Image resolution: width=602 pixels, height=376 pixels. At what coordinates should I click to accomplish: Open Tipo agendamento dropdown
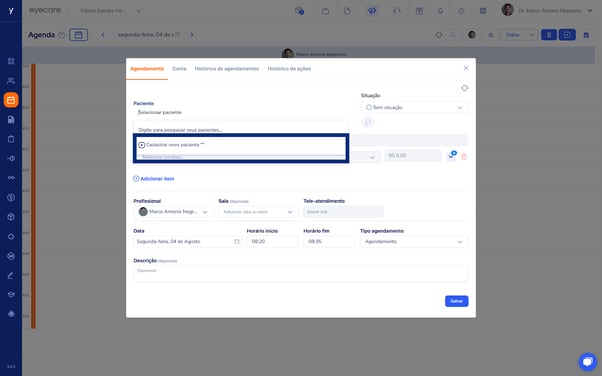click(414, 242)
